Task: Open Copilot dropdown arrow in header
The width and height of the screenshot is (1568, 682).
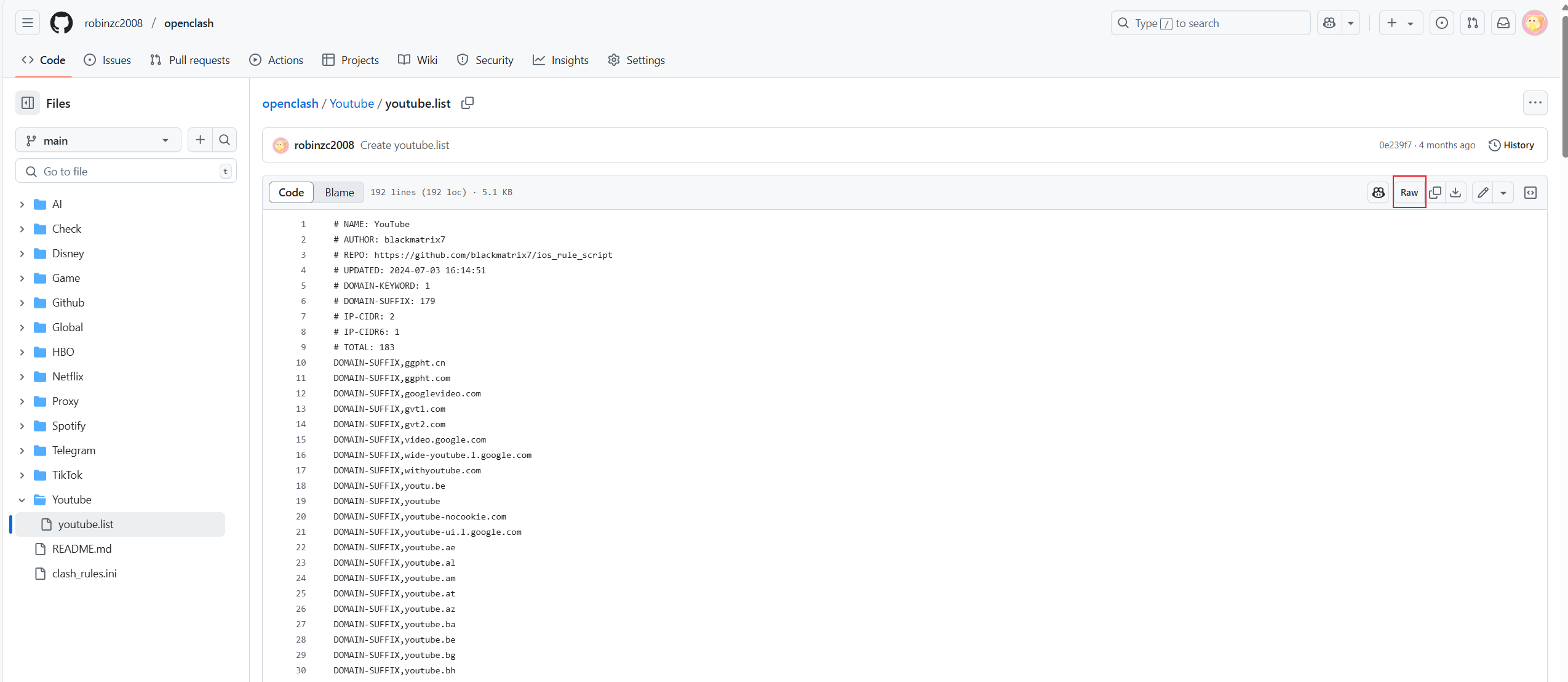Action: (x=1351, y=23)
